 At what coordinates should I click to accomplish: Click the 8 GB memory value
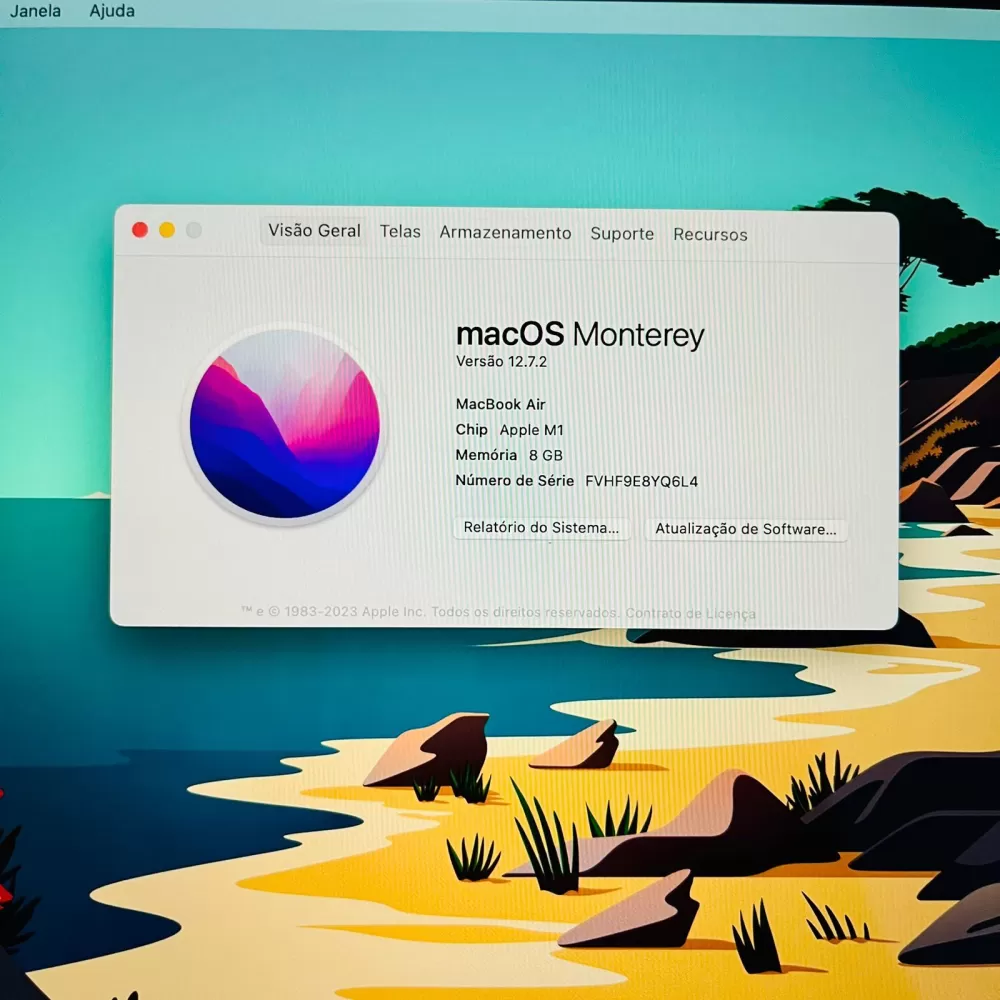click(x=545, y=455)
